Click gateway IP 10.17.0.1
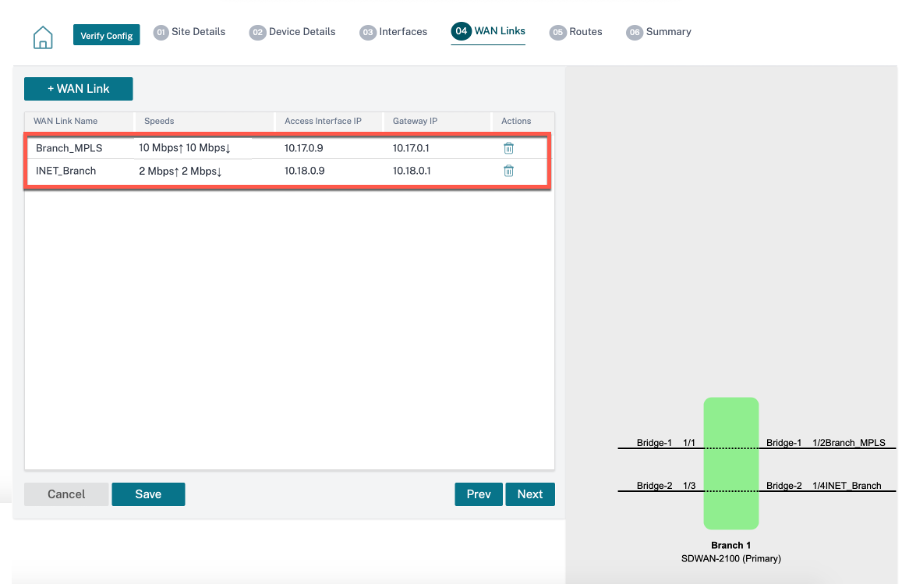 click(x=411, y=148)
